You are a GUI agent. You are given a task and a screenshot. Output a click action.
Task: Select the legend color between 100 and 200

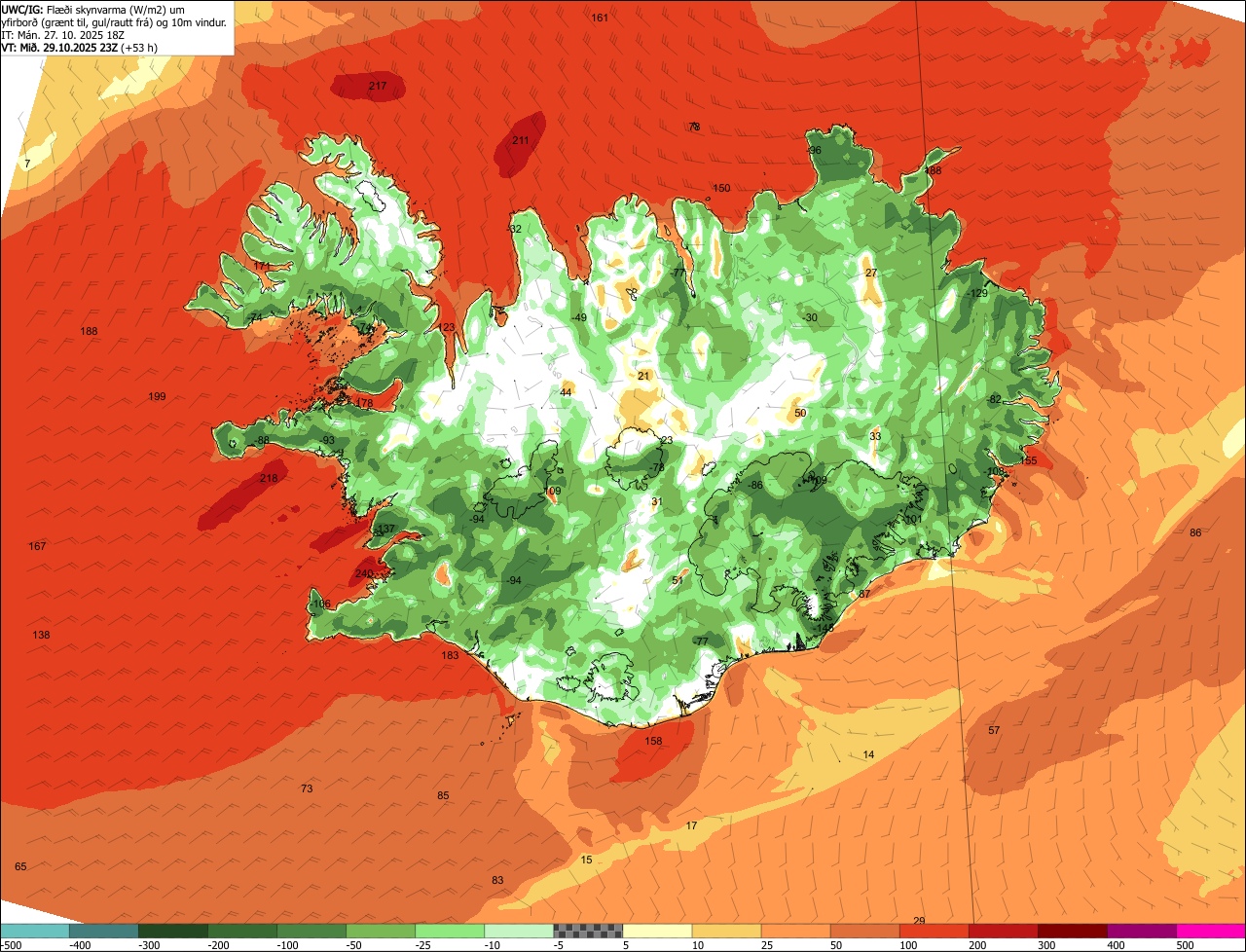click(x=934, y=931)
